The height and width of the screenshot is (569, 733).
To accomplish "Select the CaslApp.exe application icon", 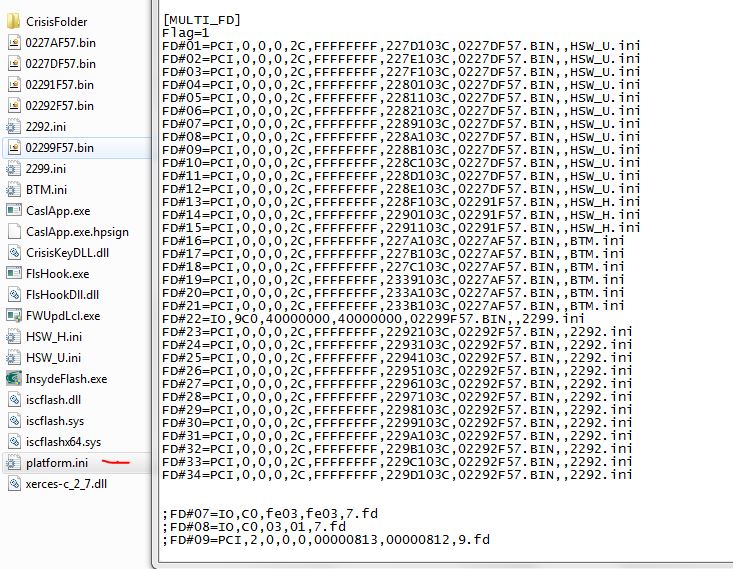I will (14, 210).
